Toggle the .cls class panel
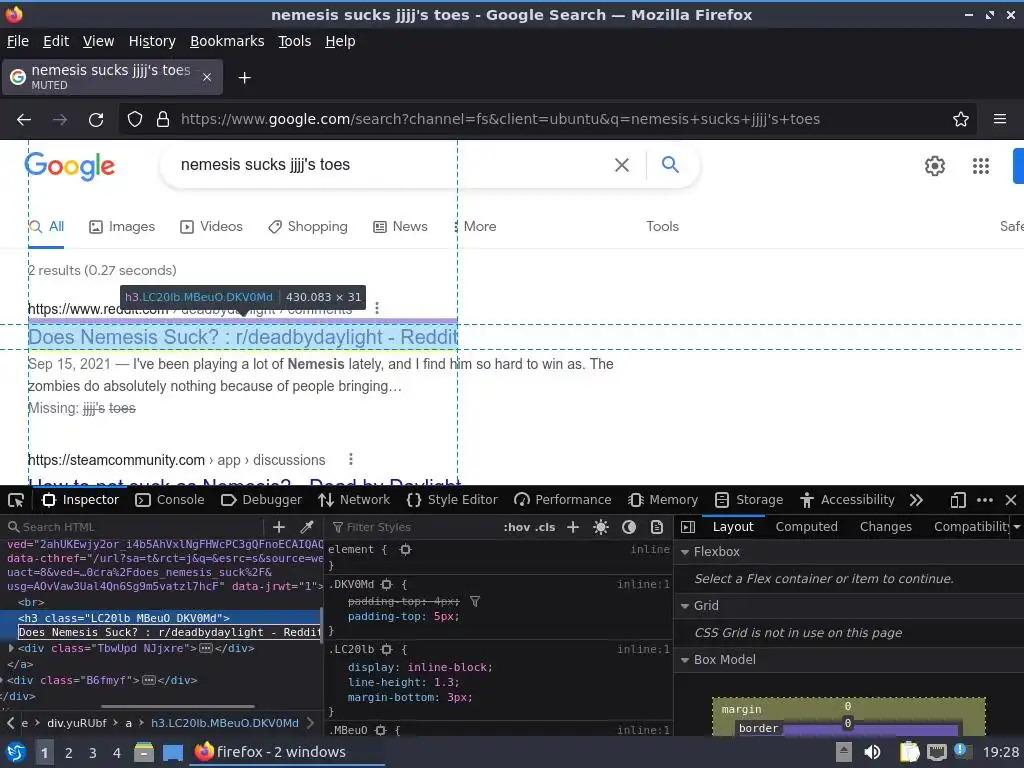The width and height of the screenshot is (1024, 768). click(545, 527)
